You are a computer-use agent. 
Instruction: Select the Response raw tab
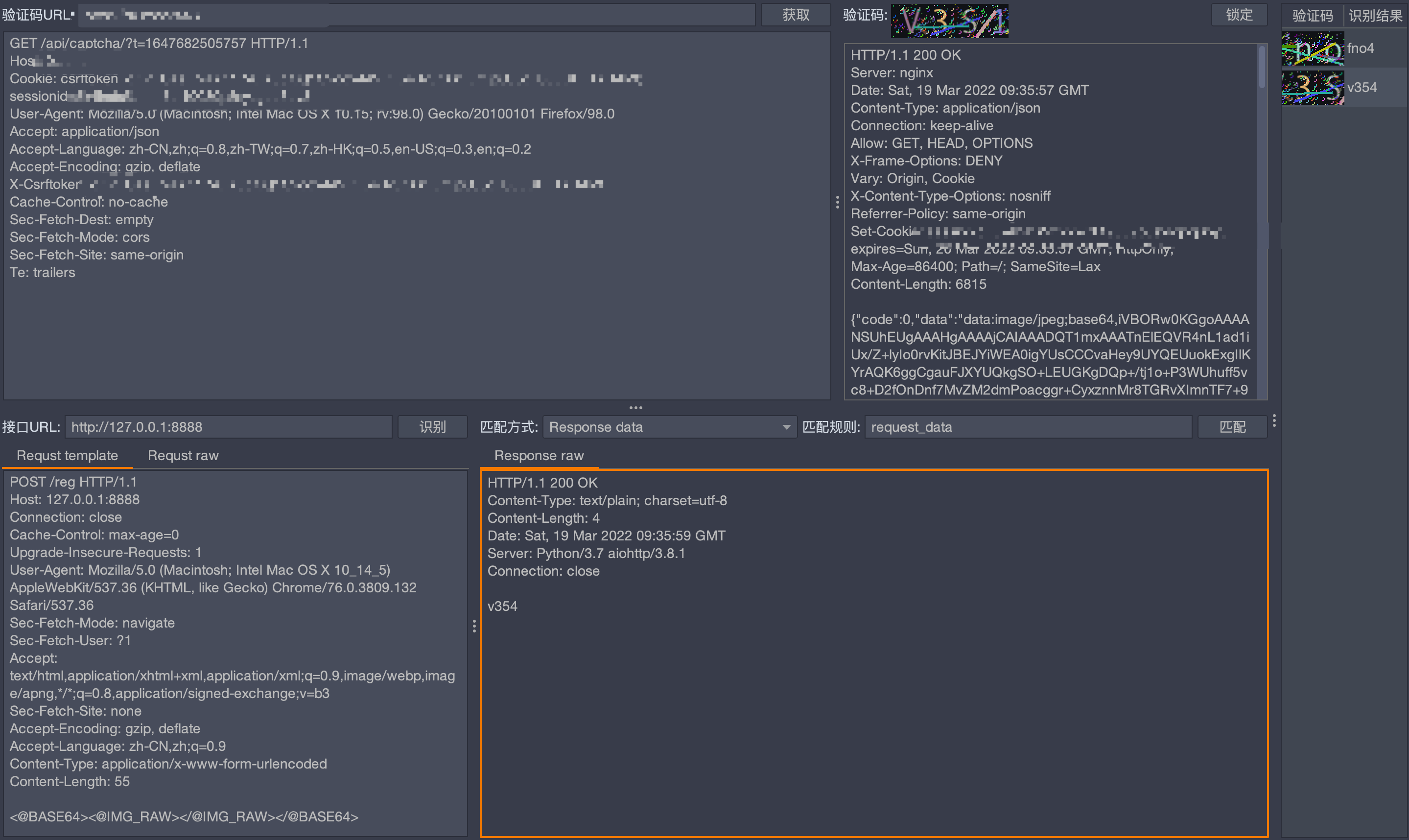tap(539, 456)
